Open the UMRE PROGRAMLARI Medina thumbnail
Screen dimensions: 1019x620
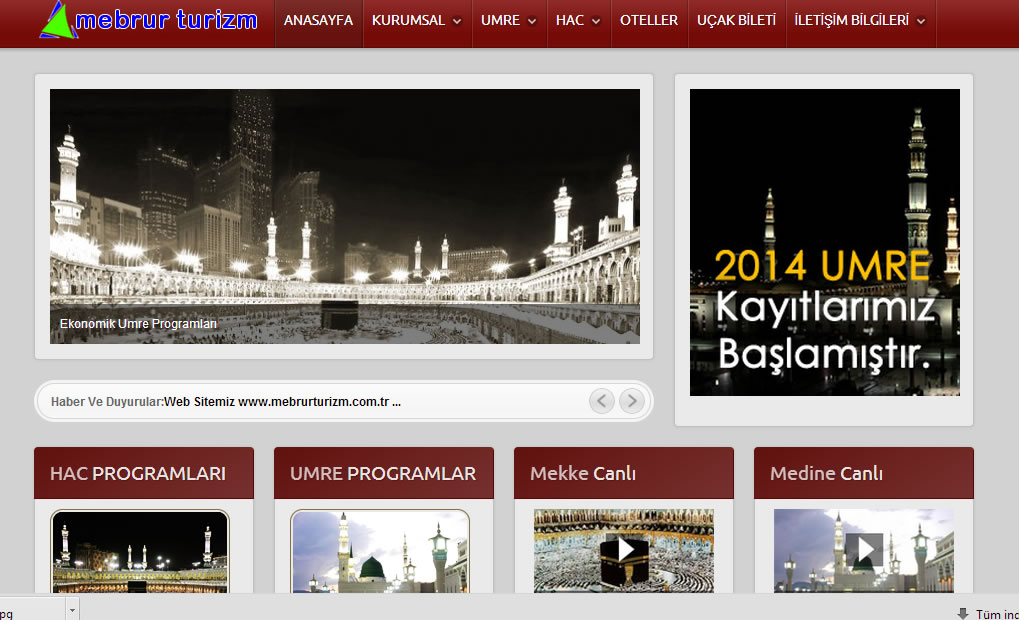(x=380, y=551)
